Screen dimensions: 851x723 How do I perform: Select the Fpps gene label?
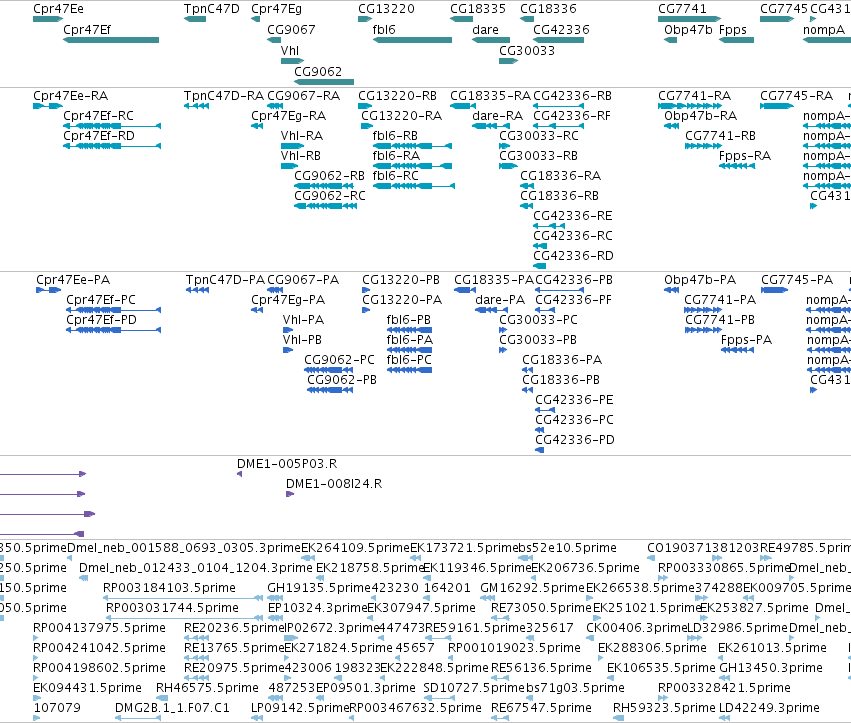click(733, 30)
